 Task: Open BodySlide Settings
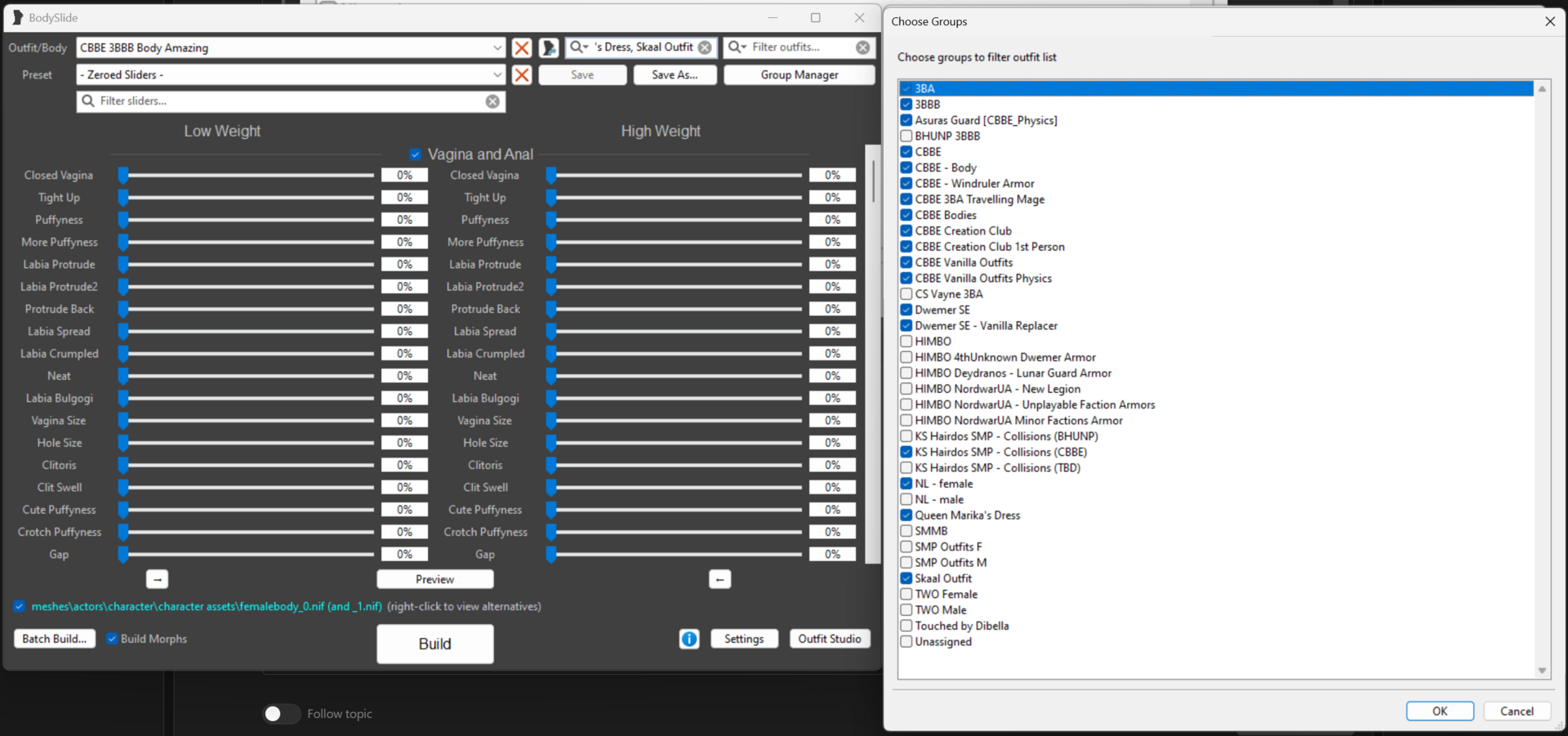744,639
